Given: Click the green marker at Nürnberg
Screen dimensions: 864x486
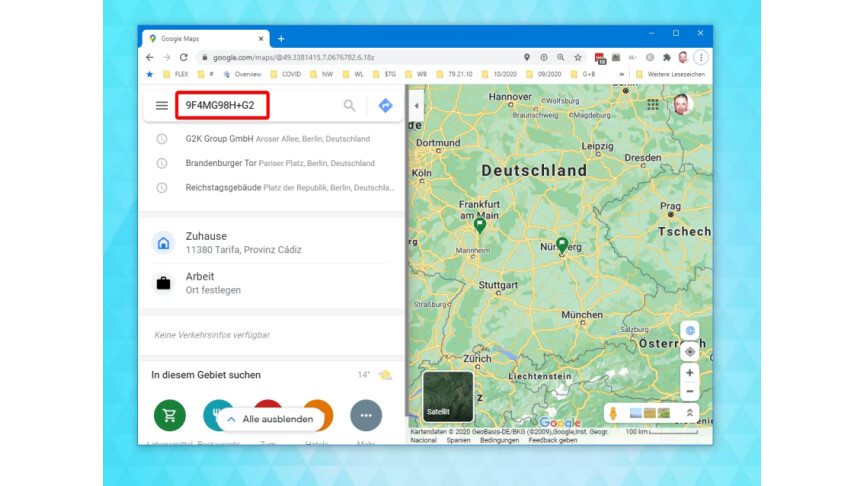Looking at the screenshot, I should pyautogui.click(x=561, y=245).
